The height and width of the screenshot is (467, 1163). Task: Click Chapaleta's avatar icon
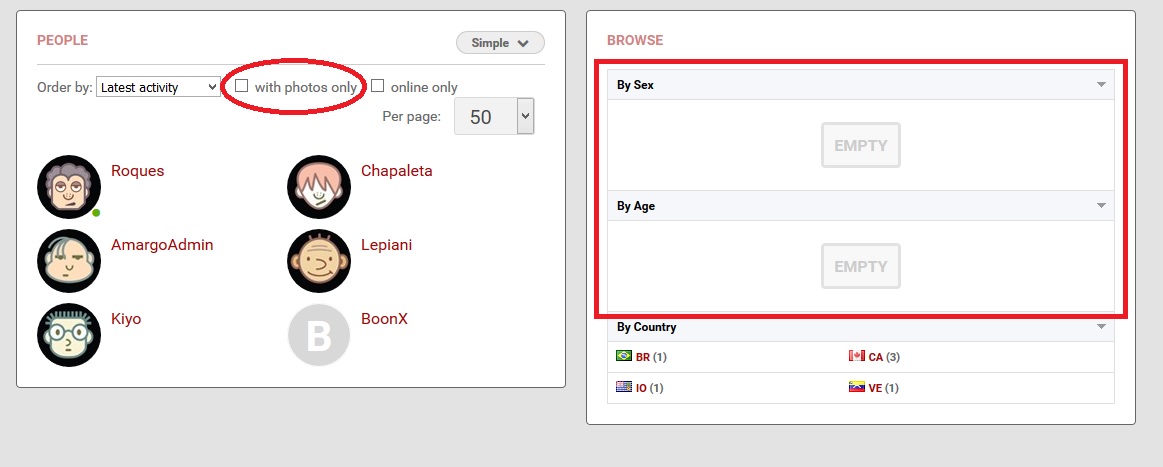click(319, 186)
